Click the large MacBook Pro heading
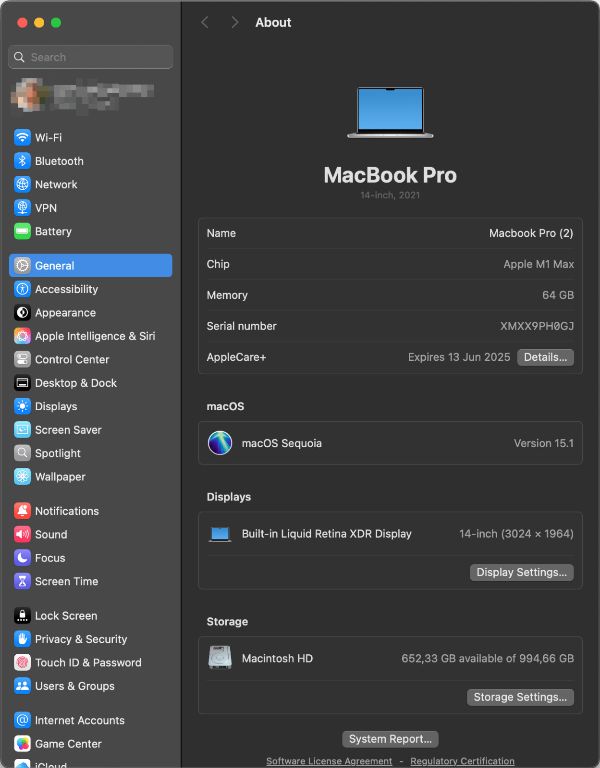The image size is (600, 768). click(390, 175)
